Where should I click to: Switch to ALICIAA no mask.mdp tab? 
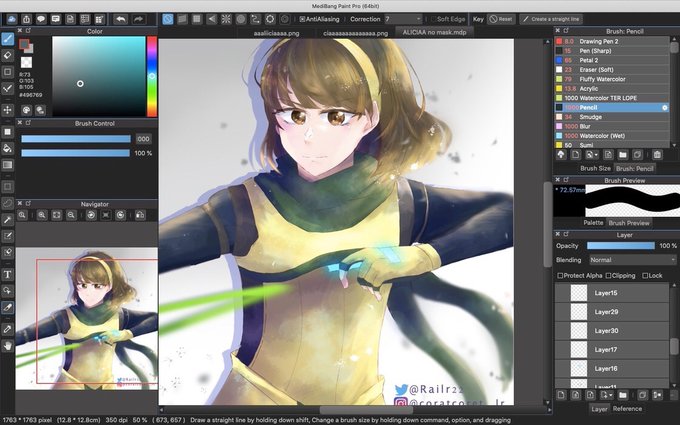click(434, 33)
